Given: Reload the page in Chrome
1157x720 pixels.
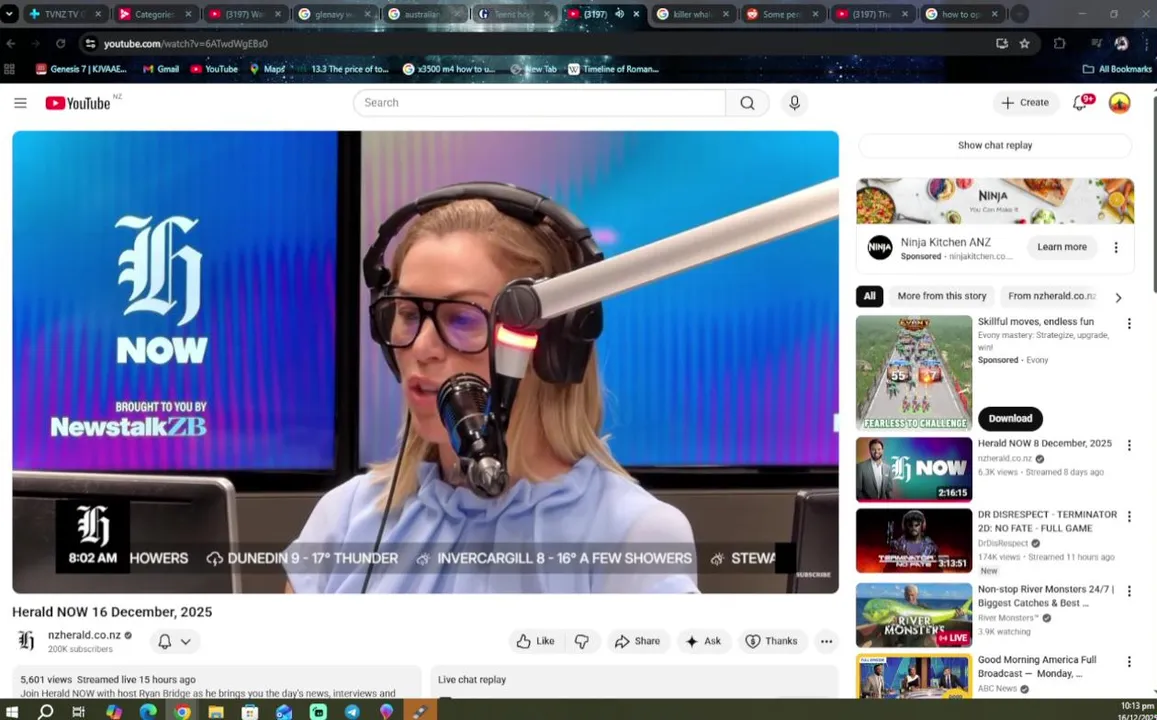Looking at the screenshot, I should 61,44.
